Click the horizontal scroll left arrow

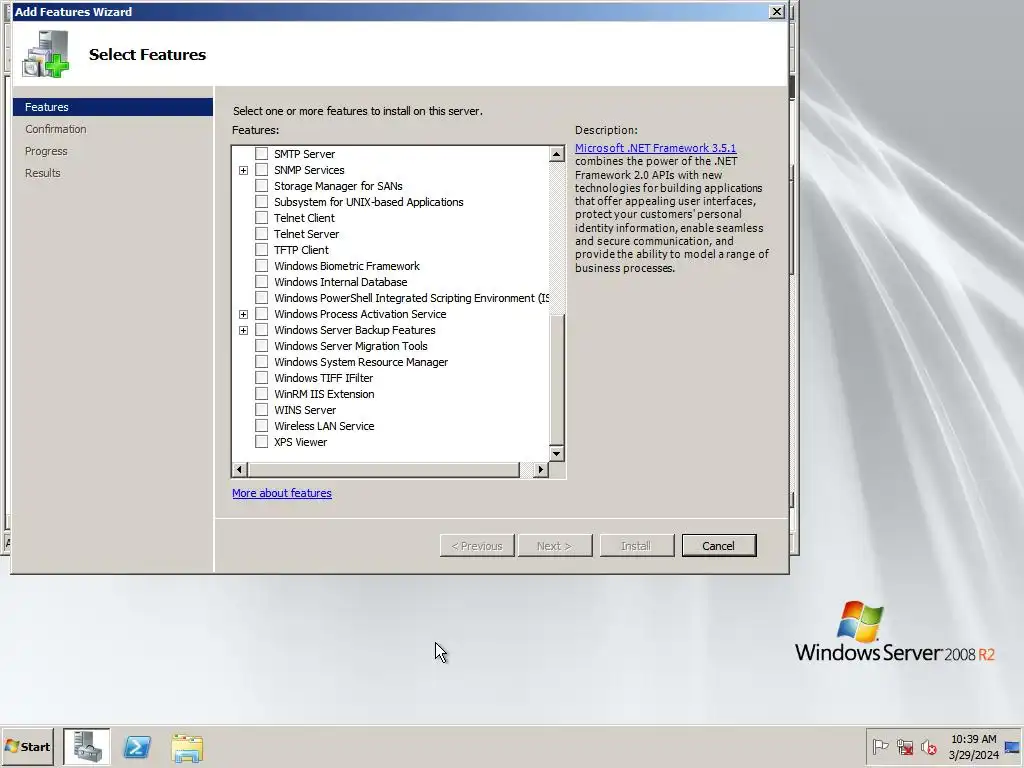[239, 470]
